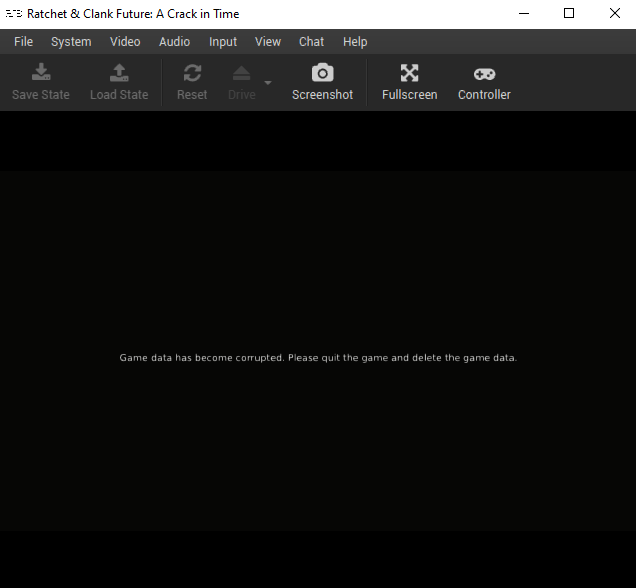636x588 pixels.
Task: Minimize the emulator window
Action: pos(523,14)
